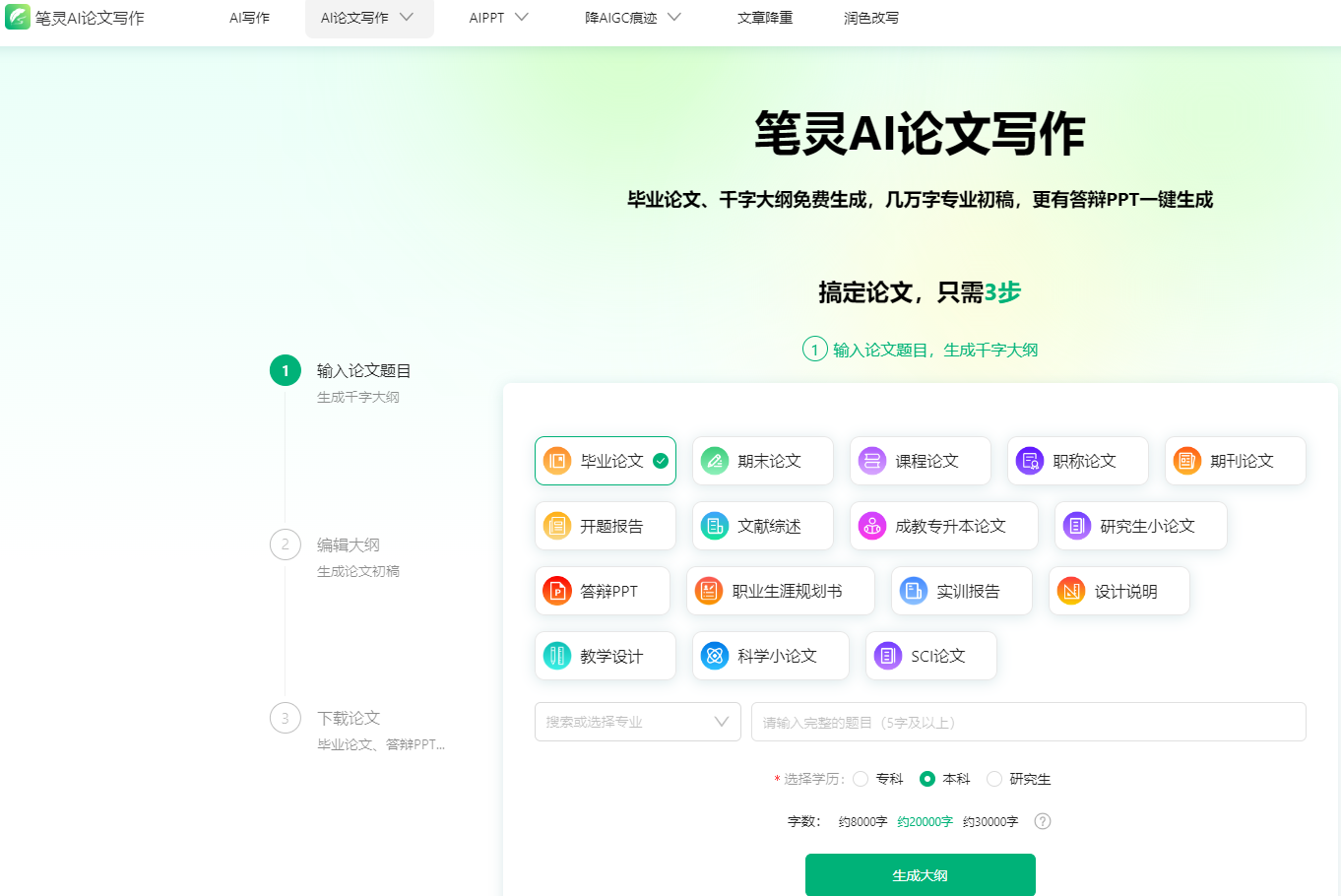This screenshot has height=896, width=1341.
Task: Choose the 职业生涯规划书 type button
Action: click(781, 591)
